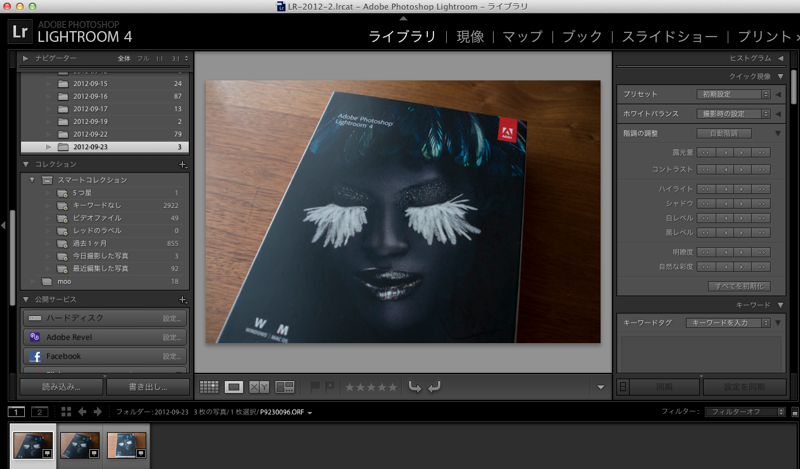Open the フィルター dropdown
Screen dimensions: 800x469
click(x=745, y=412)
